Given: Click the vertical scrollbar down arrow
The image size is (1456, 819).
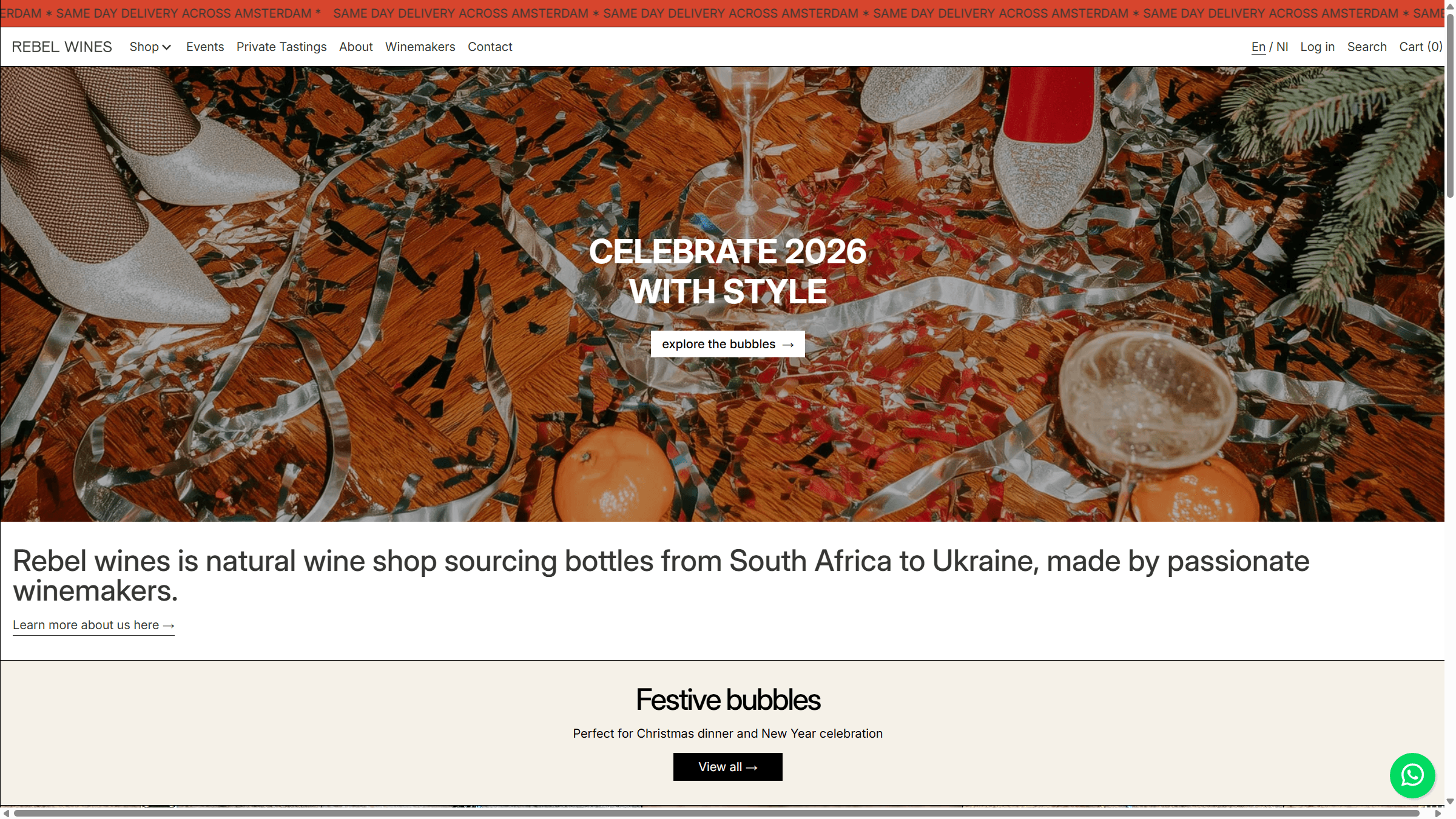Looking at the screenshot, I should [1450, 801].
